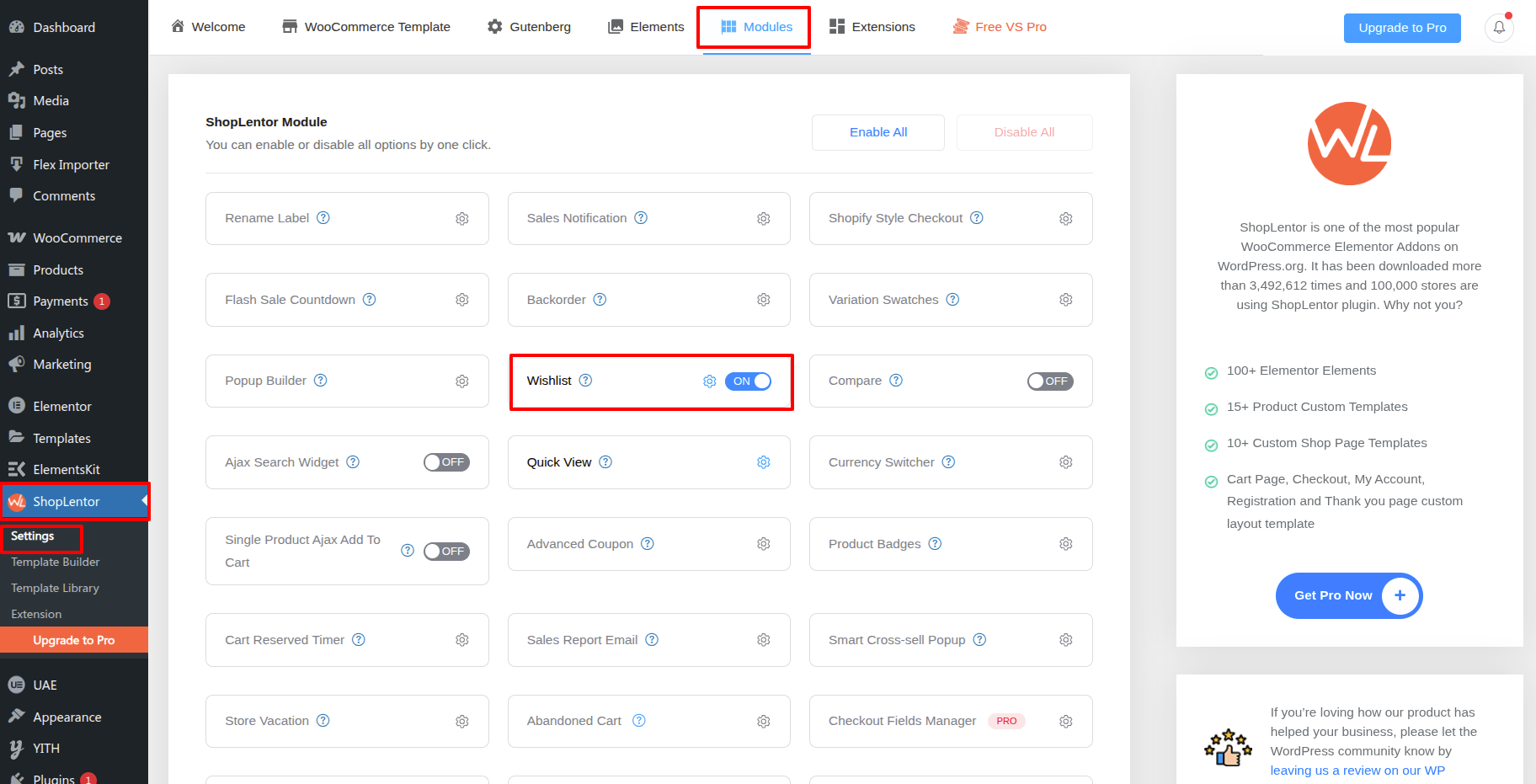Open Elementor in the sidebar

[74, 407]
